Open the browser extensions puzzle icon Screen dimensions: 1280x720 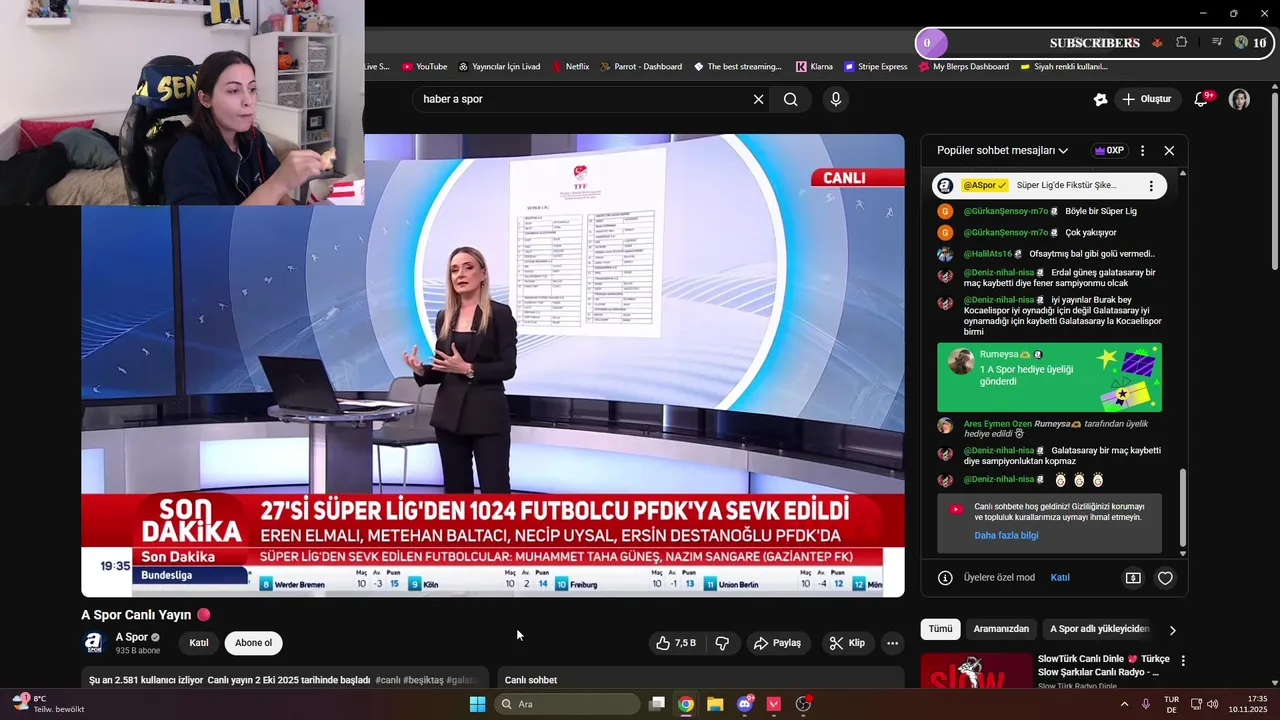[1182, 43]
